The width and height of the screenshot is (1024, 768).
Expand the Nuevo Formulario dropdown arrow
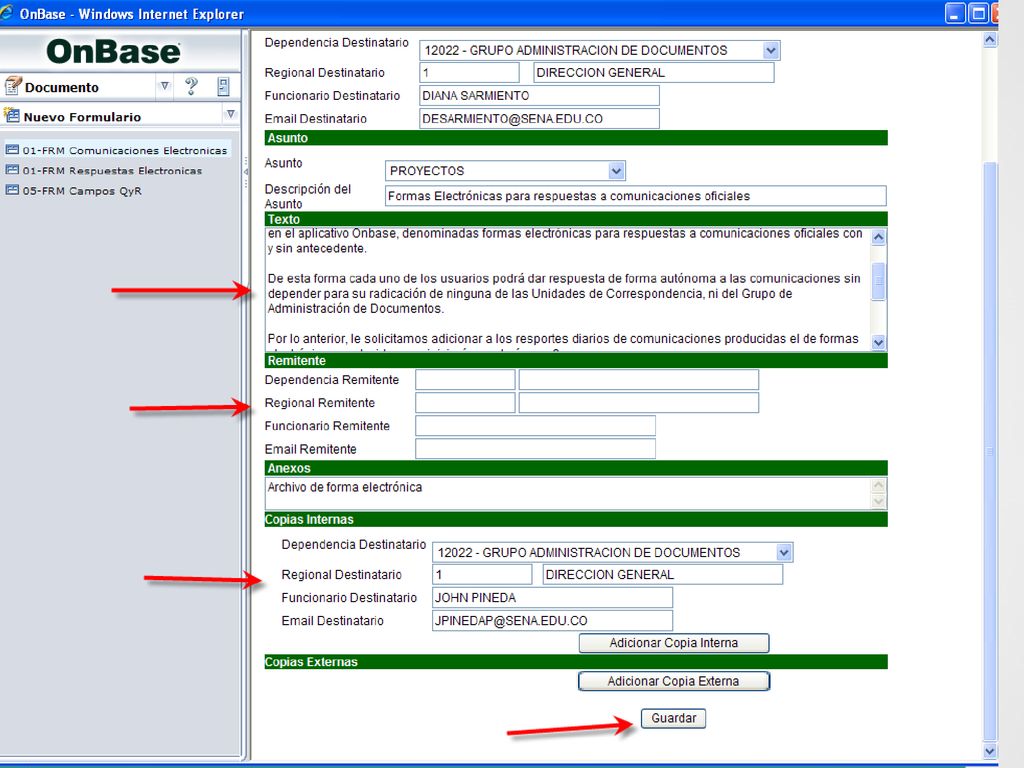231,114
